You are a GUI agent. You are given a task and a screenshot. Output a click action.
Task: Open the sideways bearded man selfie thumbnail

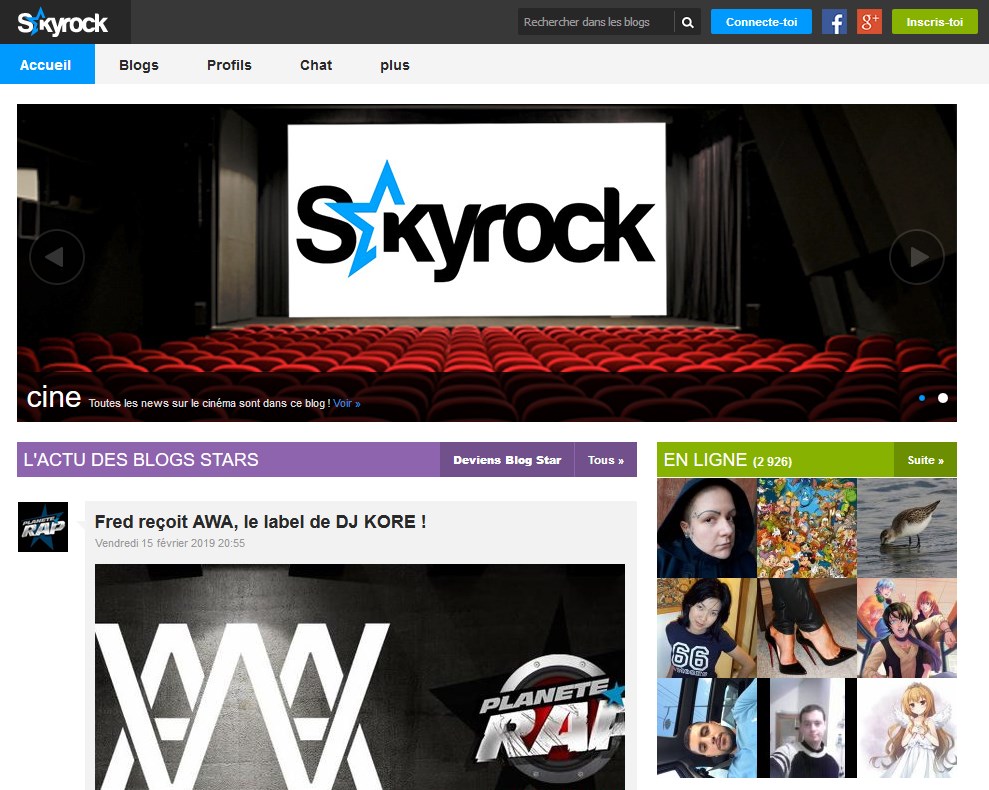pos(706,728)
